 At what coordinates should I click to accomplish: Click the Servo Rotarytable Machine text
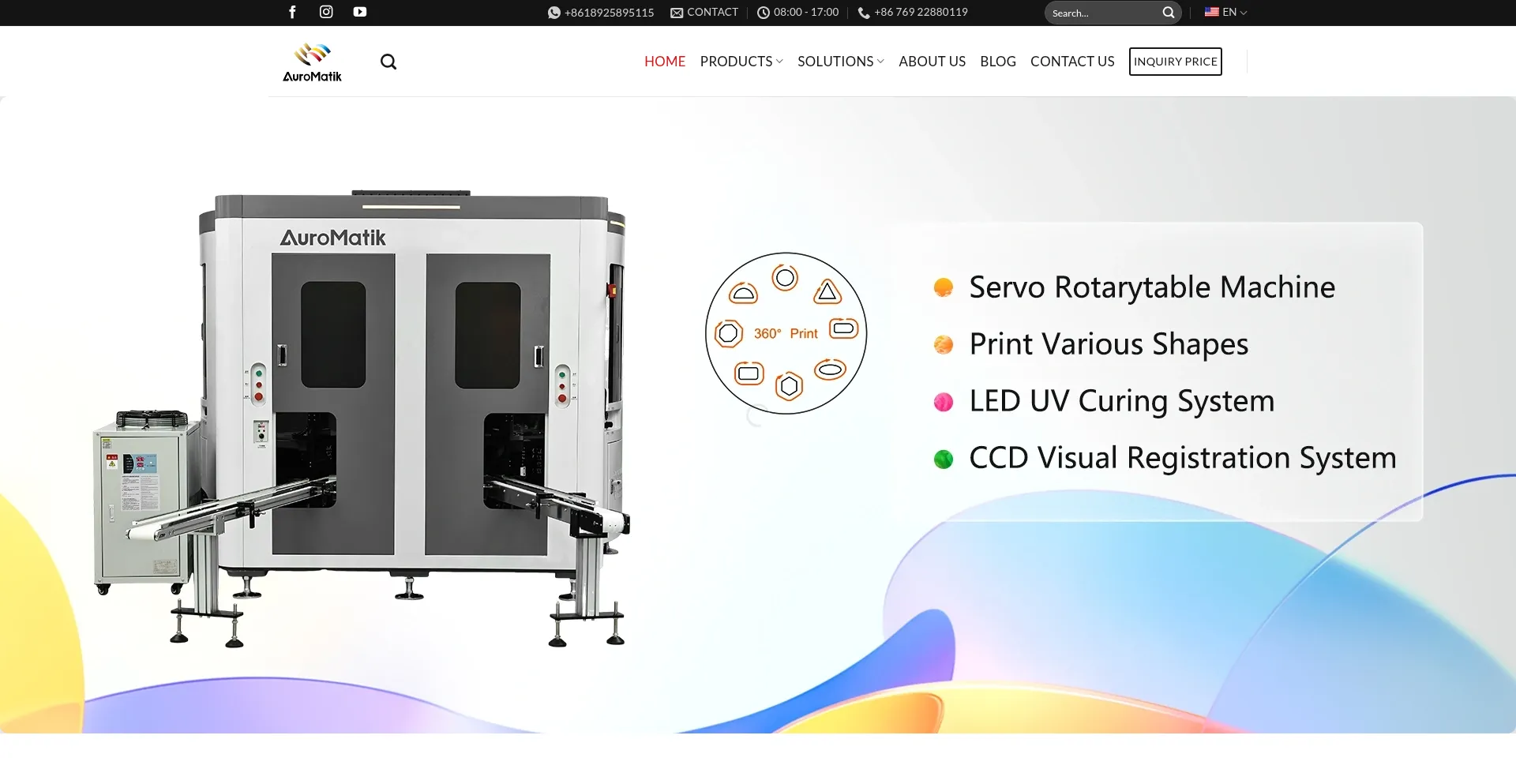pyautogui.click(x=1152, y=287)
